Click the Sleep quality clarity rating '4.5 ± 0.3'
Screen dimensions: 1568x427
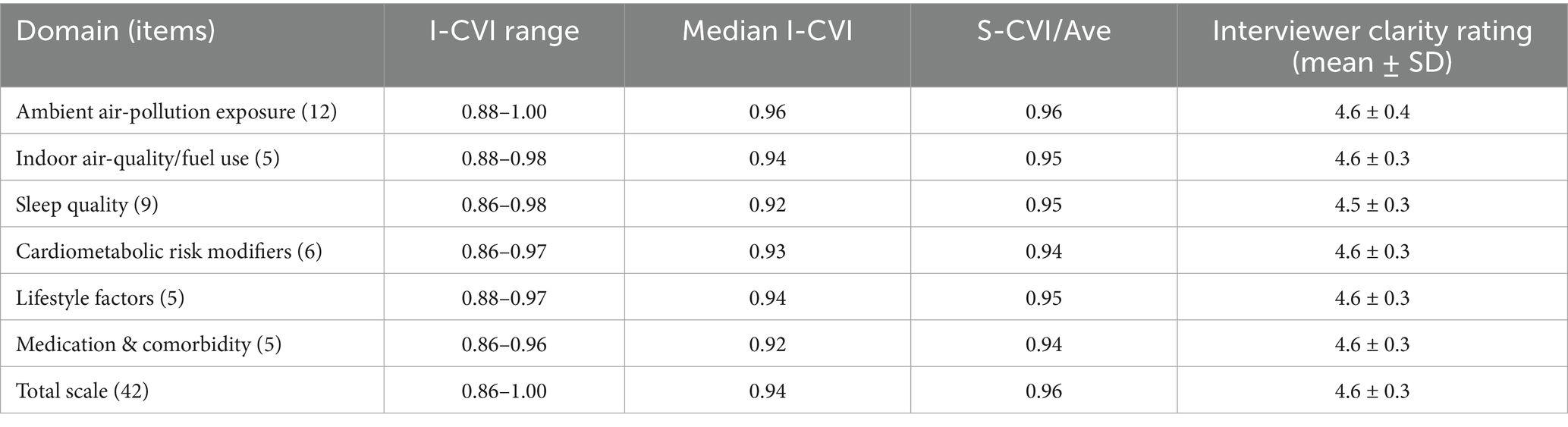(1372, 205)
